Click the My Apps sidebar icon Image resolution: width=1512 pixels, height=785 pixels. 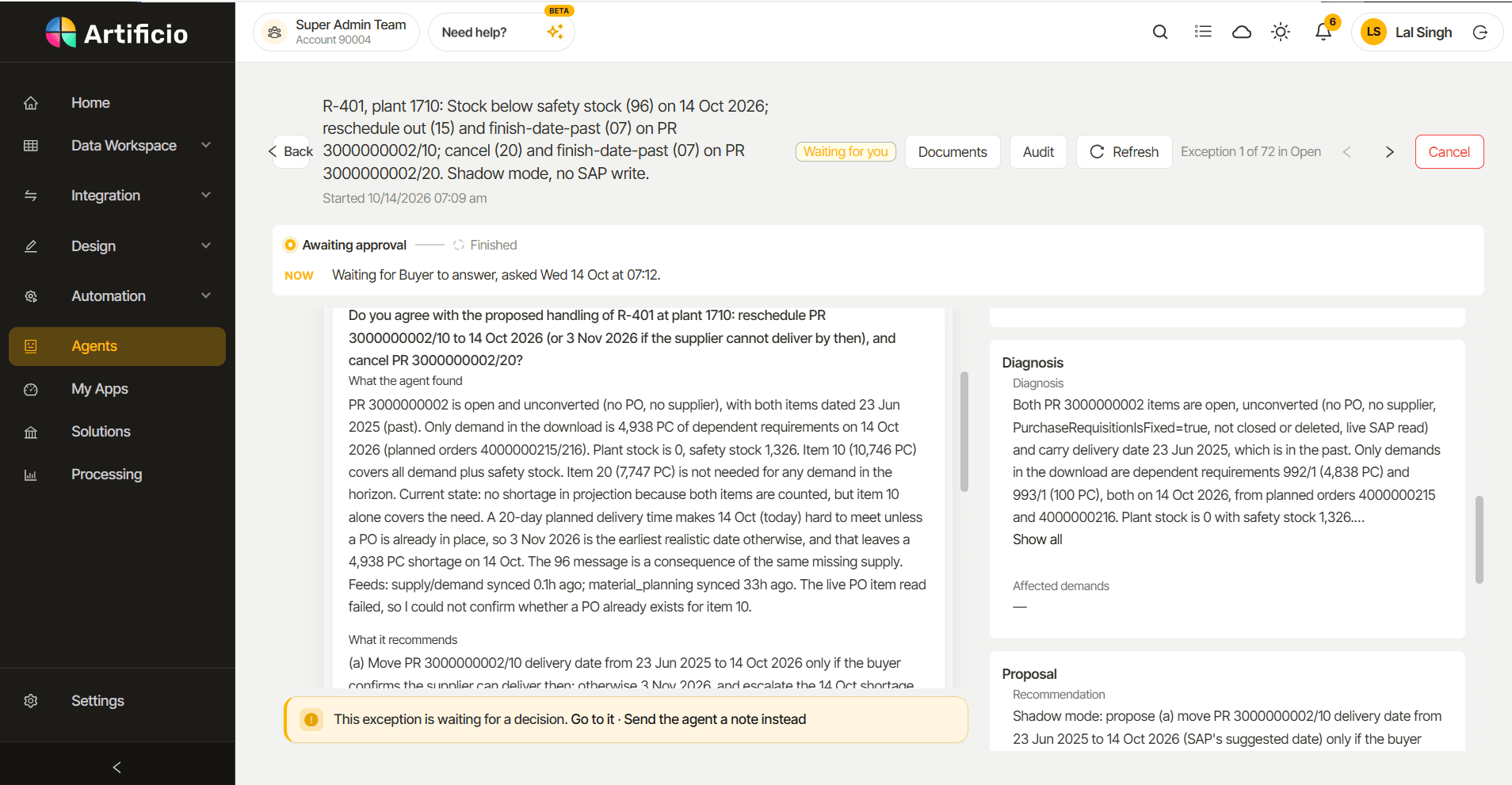31,389
